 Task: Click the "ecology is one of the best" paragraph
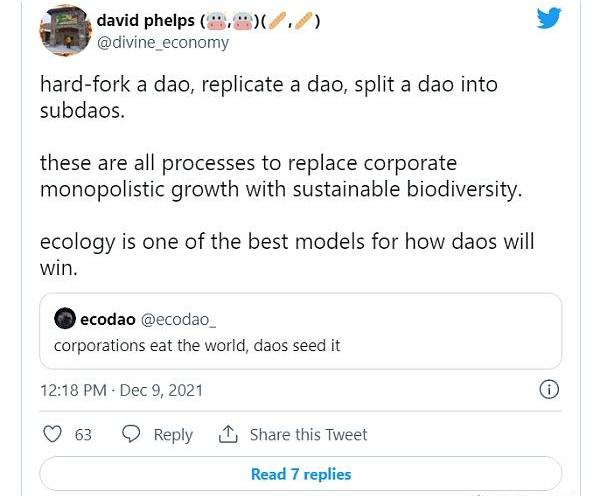[x=286, y=255]
